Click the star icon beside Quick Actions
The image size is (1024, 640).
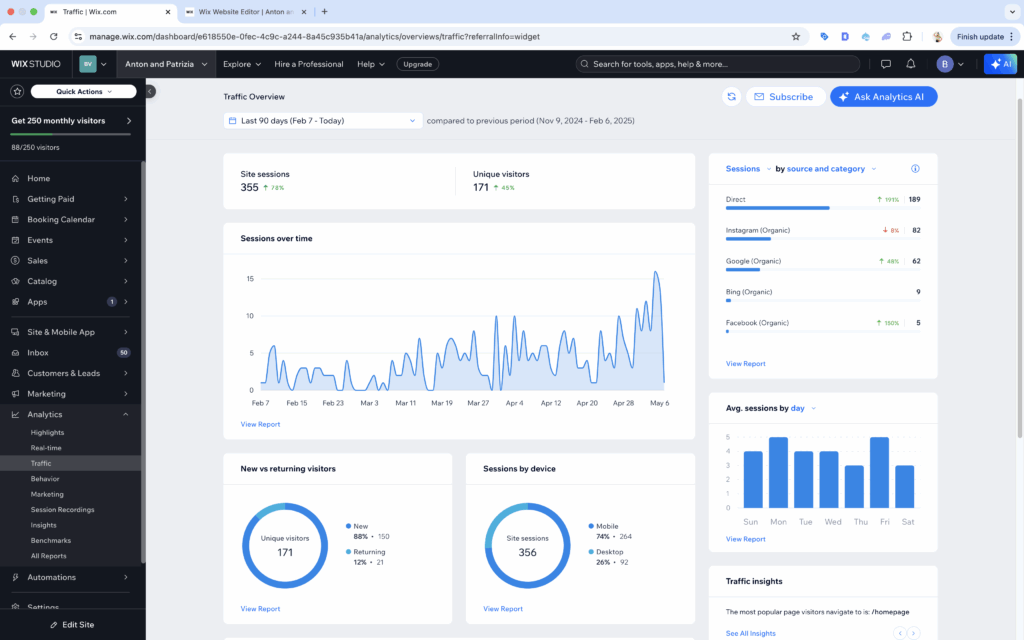[17, 91]
